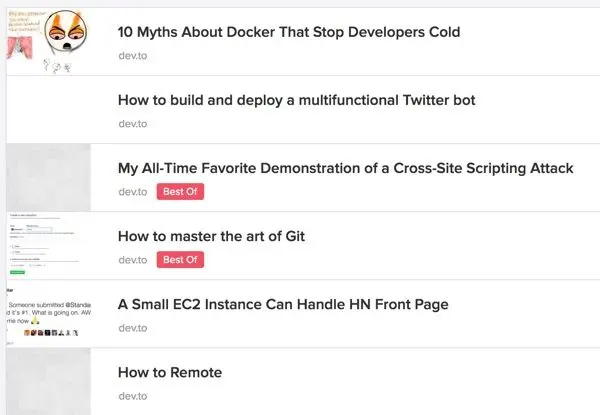The width and height of the screenshot is (600, 415).
Task: Click the tweet screenshot thumbnail beside the EC2 article
Action: click(x=48, y=313)
